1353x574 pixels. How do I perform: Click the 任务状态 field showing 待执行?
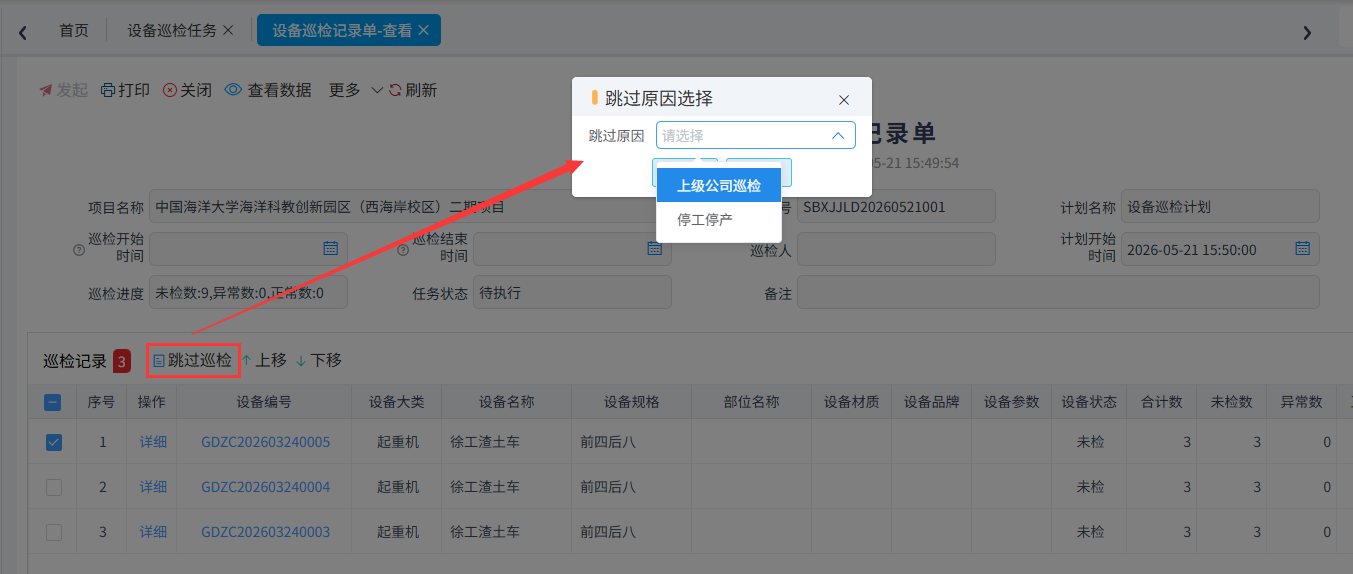click(x=572, y=293)
